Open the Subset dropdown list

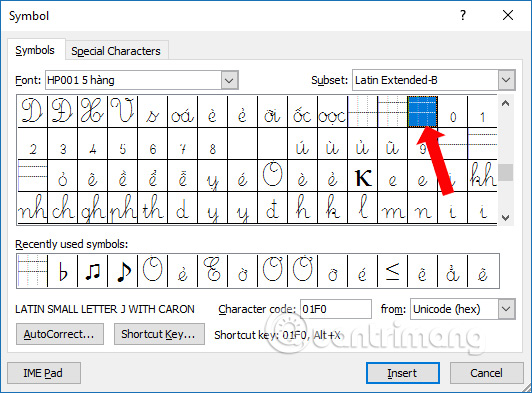[506, 80]
